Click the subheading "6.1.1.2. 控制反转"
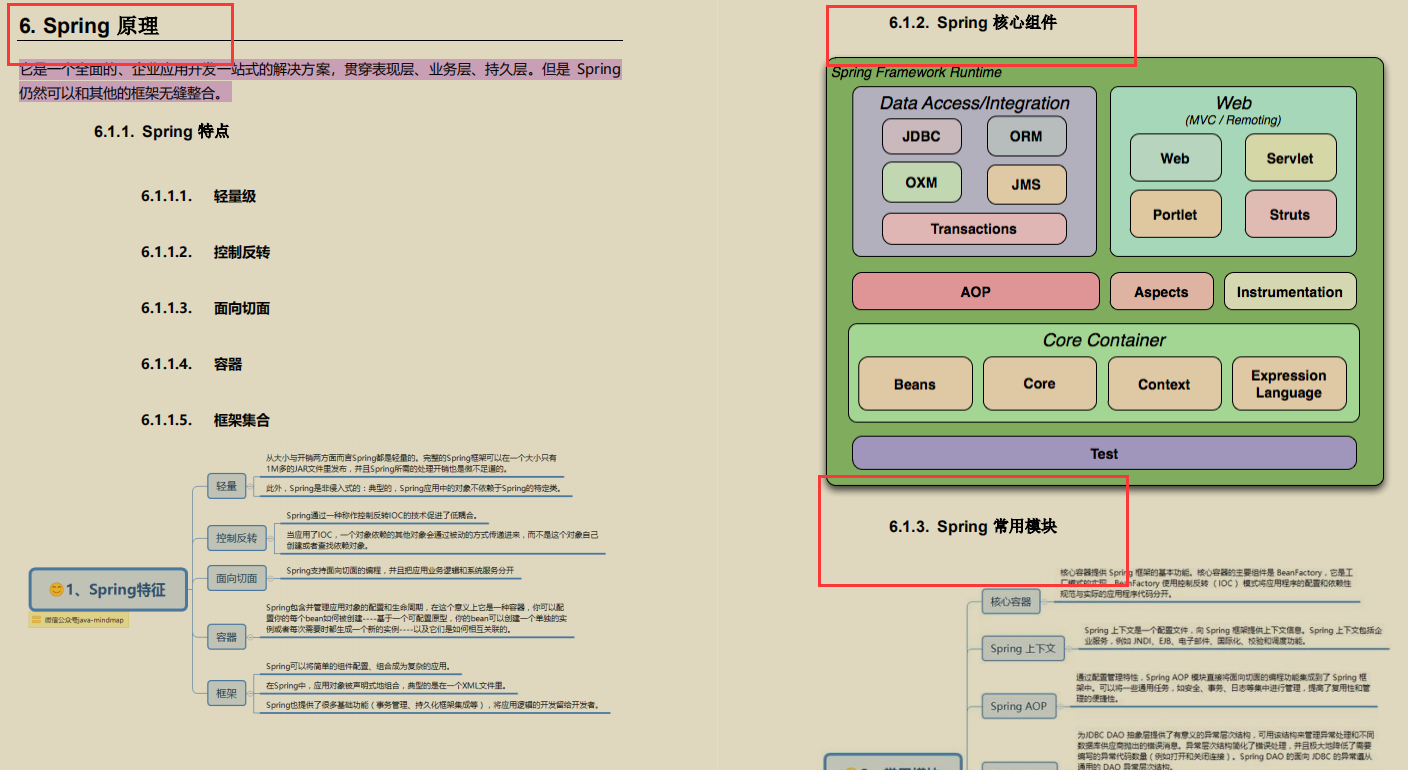This screenshot has width=1408, height=770. point(205,252)
